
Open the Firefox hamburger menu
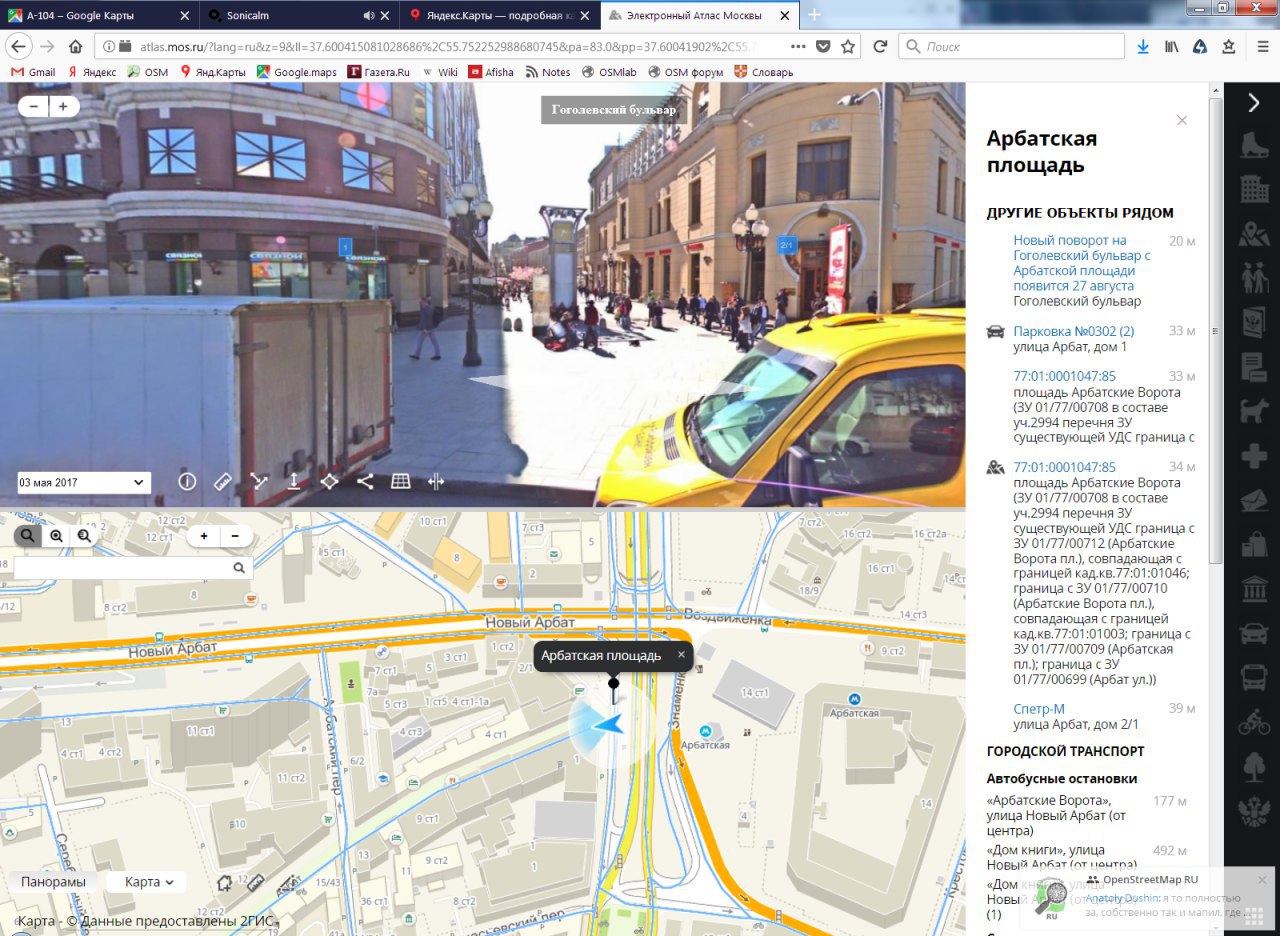(1262, 46)
